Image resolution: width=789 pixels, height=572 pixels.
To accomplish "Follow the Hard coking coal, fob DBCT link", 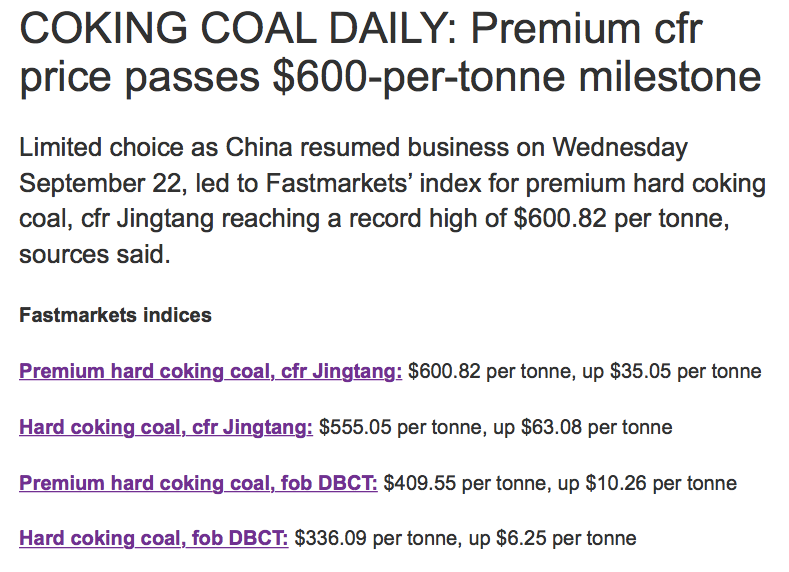I will coord(153,538).
